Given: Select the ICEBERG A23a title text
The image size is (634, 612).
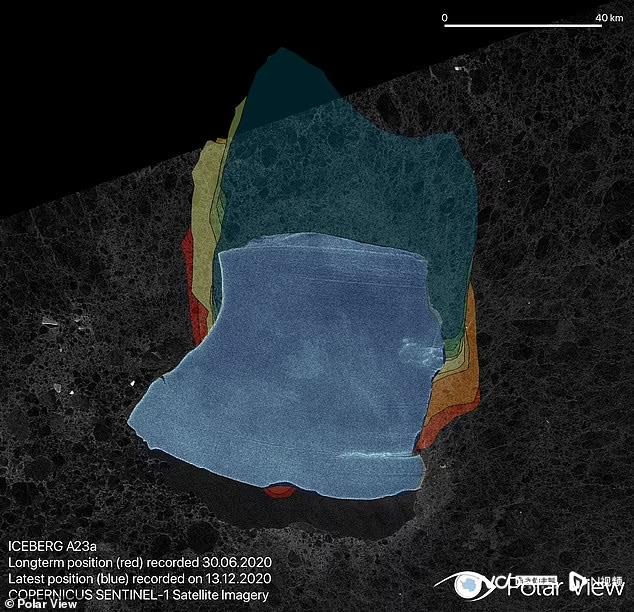Looking at the screenshot, I should coord(48,547).
